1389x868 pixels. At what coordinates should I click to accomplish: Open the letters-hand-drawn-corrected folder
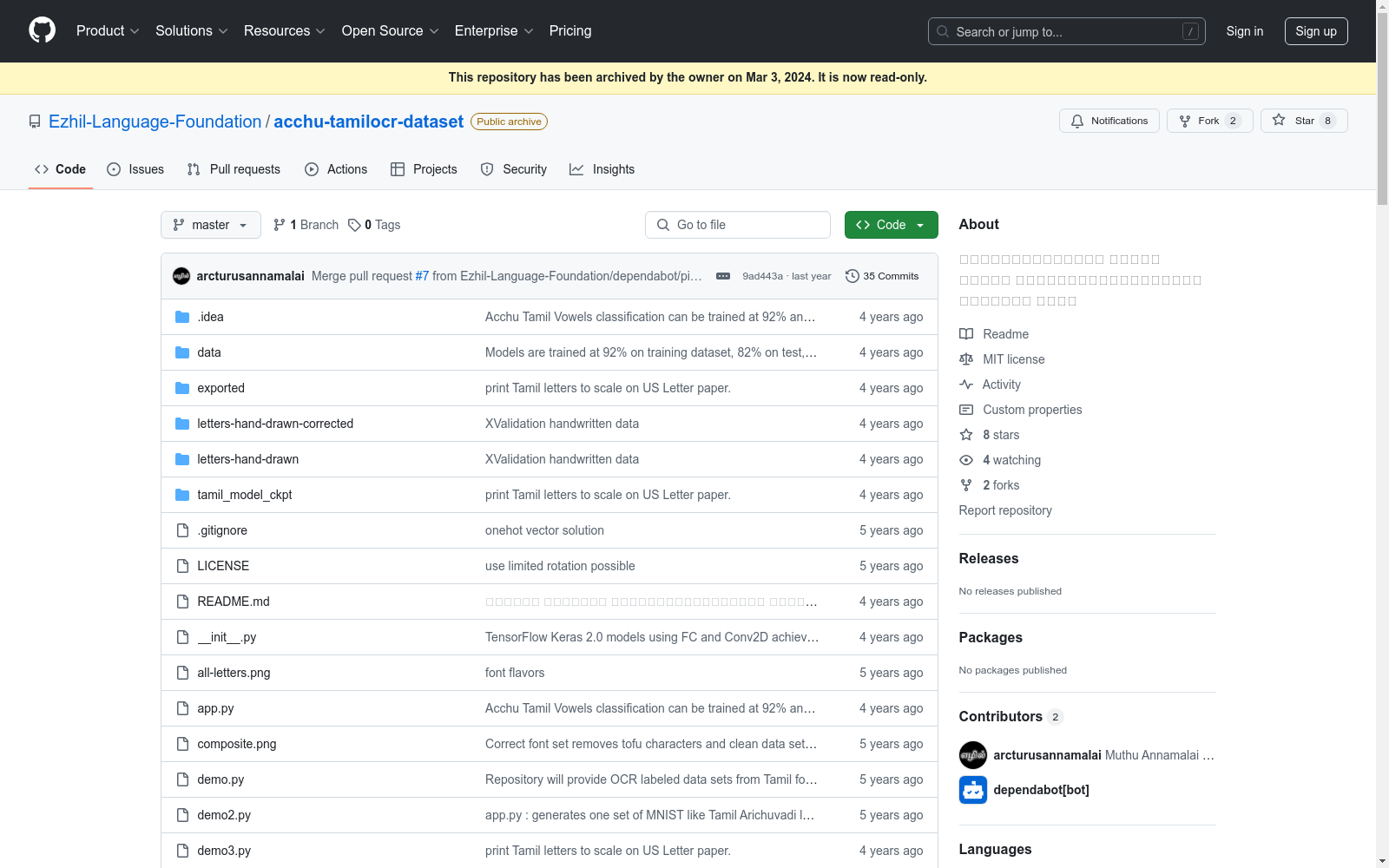tap(275, 424)
